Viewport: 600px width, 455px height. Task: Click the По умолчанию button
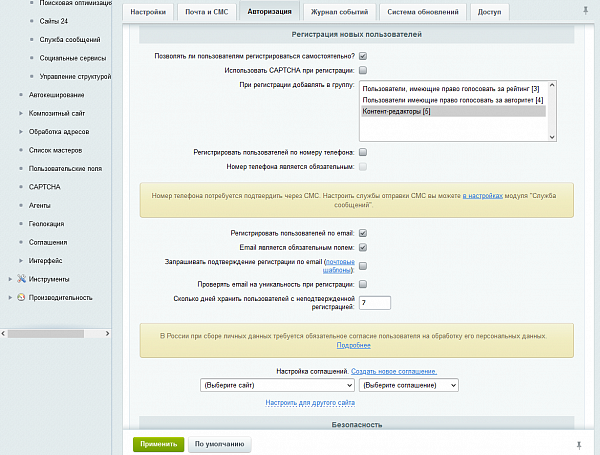click(x=219, y=443)
